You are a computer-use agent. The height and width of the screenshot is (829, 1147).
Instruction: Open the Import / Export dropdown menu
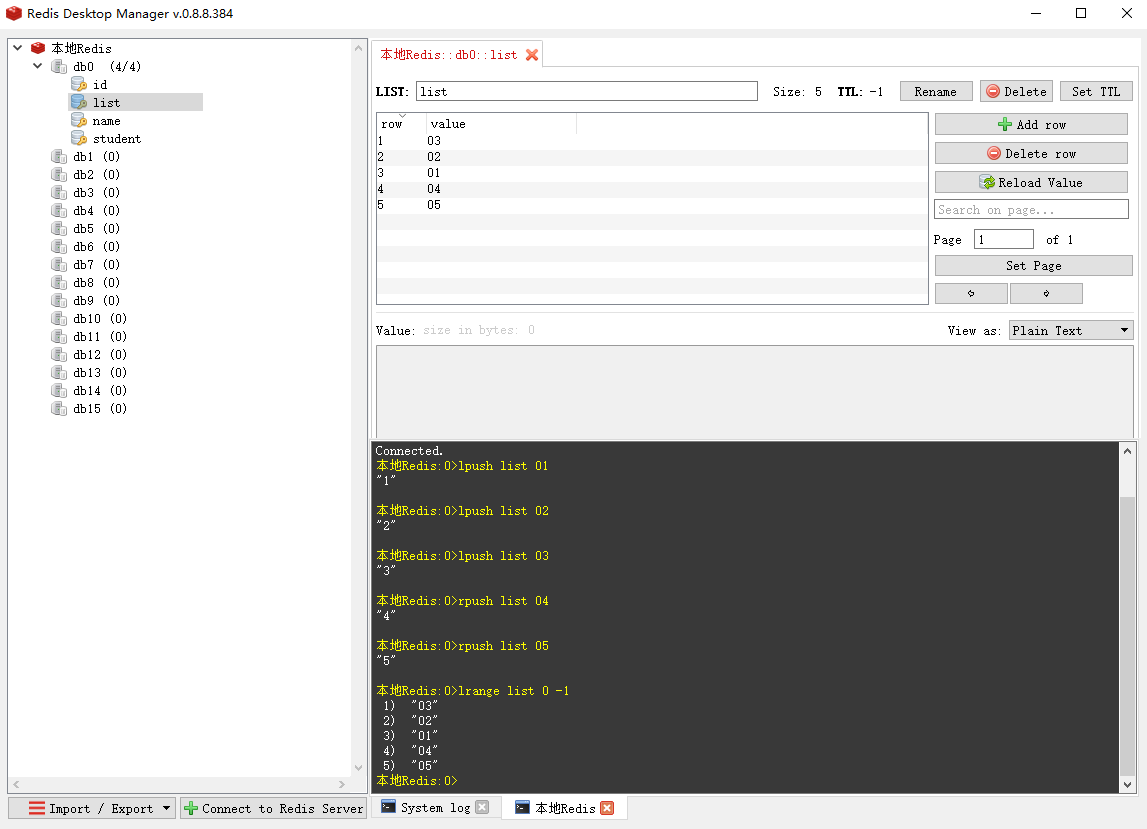coord(92,809)
